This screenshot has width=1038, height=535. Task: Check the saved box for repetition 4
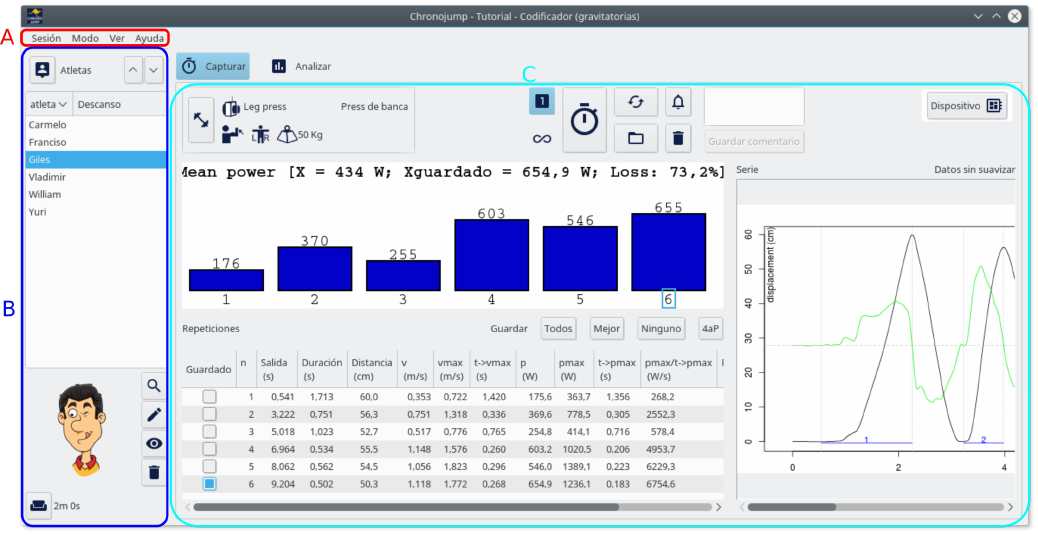(x=209, y=449)
